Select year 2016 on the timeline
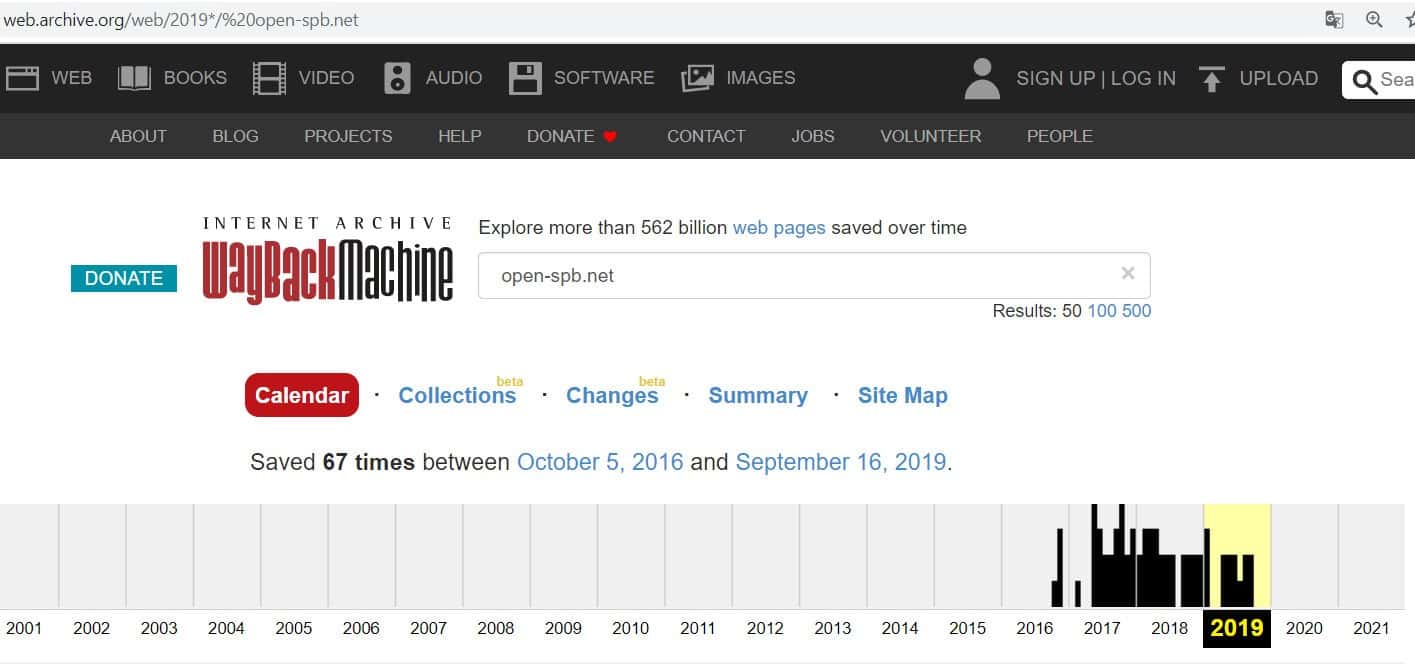 (1035, 628)
